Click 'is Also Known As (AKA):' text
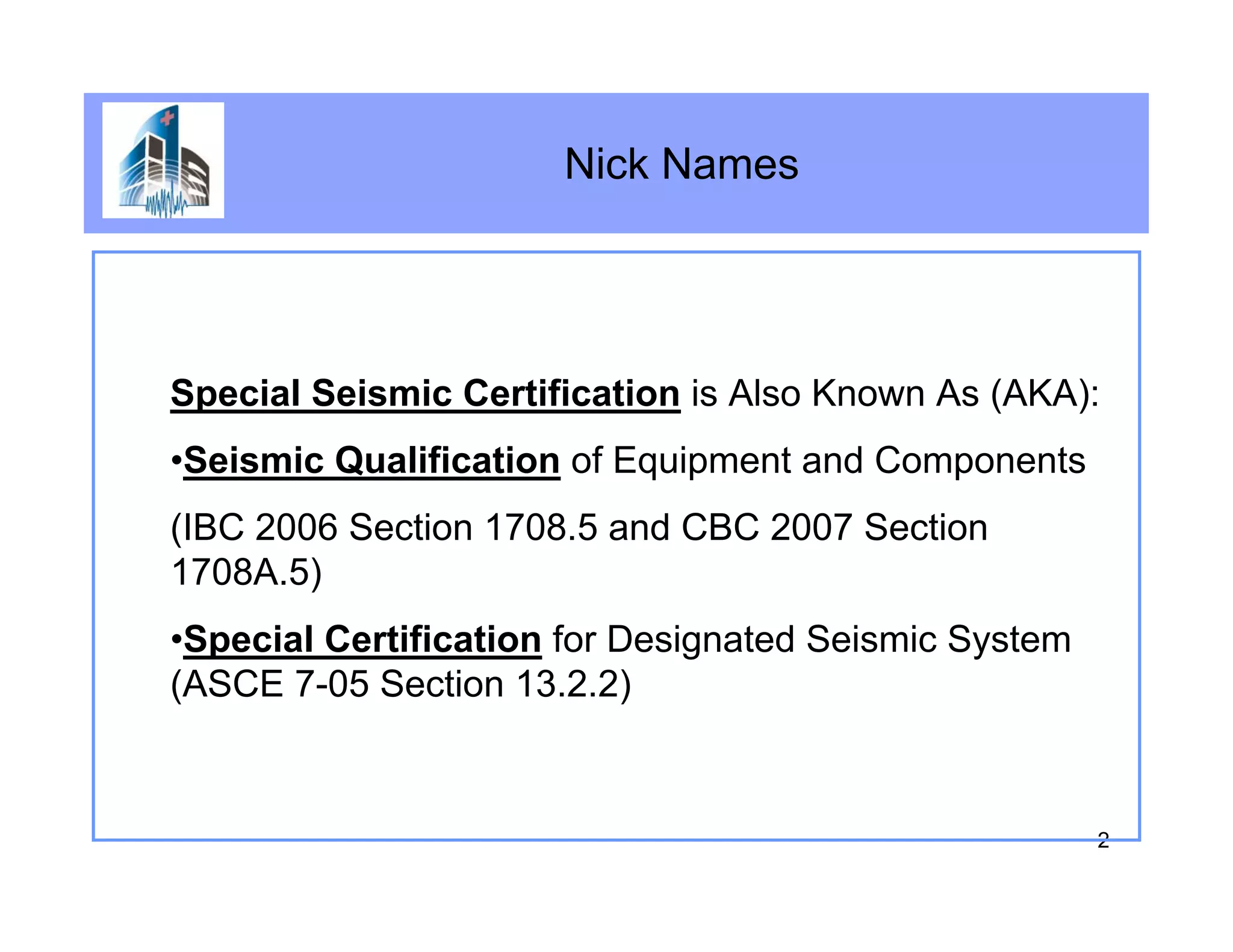The width and height of the screenshot is (1233, 952). [x=895, y=394]
